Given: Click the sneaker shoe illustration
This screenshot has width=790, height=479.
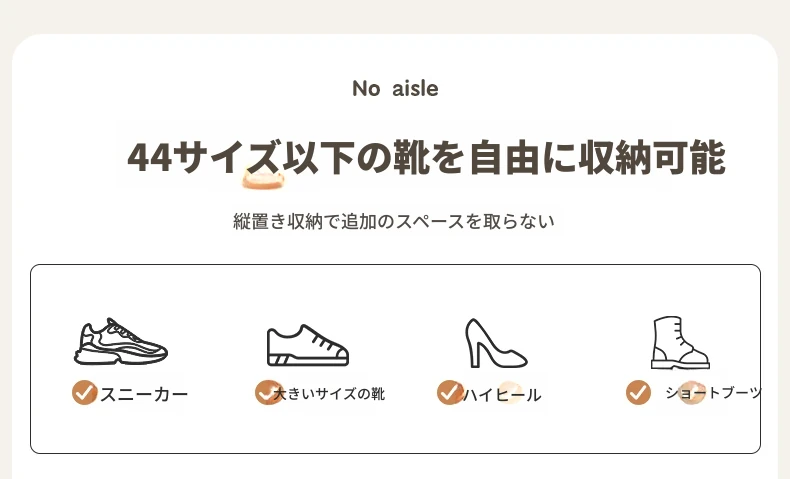Looking at the screenshot, I should [x=121, y=341].
